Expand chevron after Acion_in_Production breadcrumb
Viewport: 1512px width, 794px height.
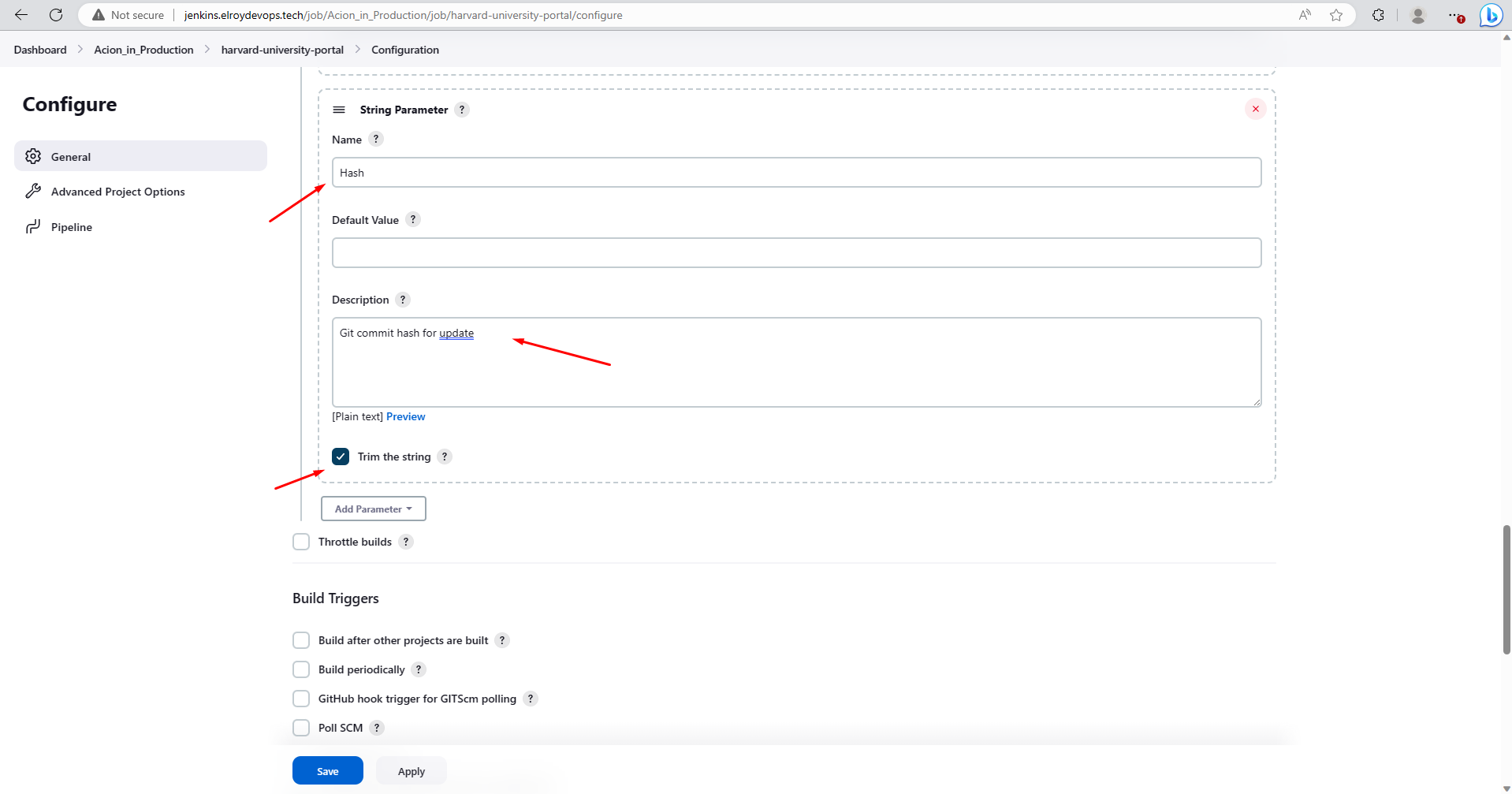207,49
